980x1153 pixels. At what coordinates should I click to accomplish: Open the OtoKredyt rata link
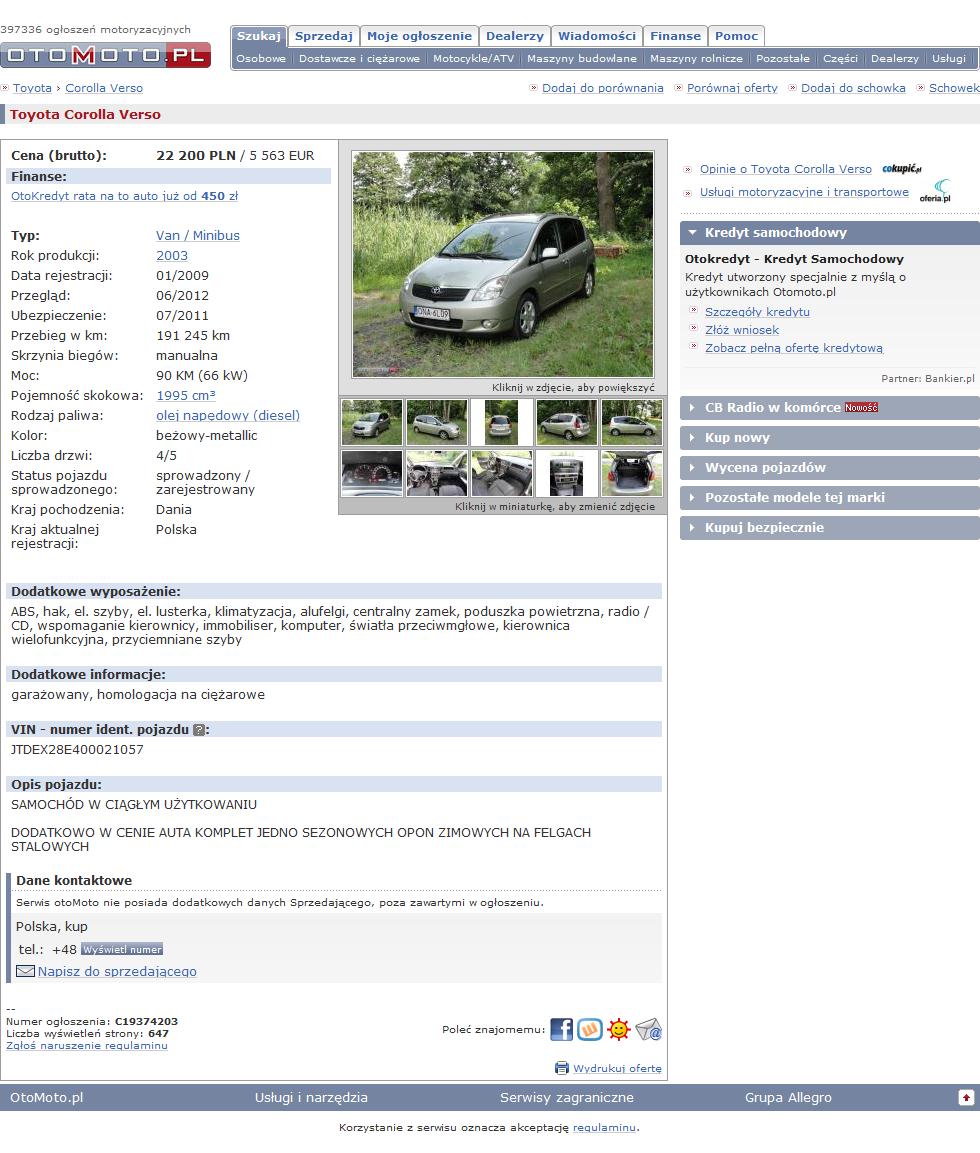click(x=125, y=196)
